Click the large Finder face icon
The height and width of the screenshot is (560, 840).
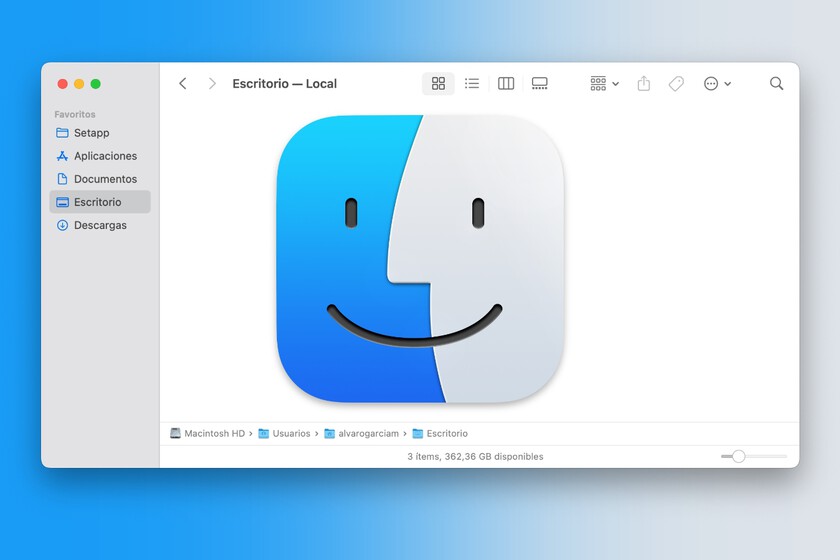tap(420, 259)
